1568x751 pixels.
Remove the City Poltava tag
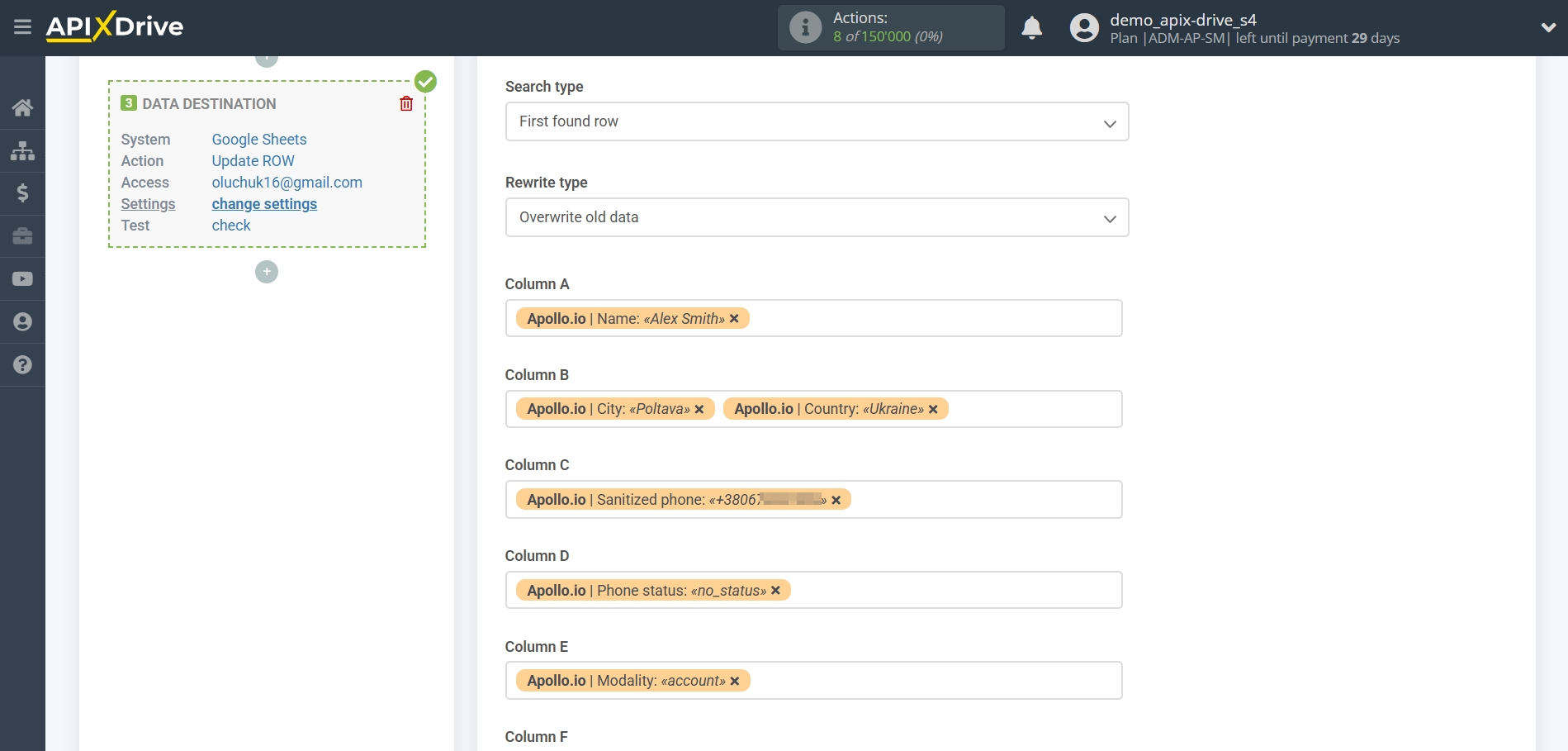[x=699, y=409]
